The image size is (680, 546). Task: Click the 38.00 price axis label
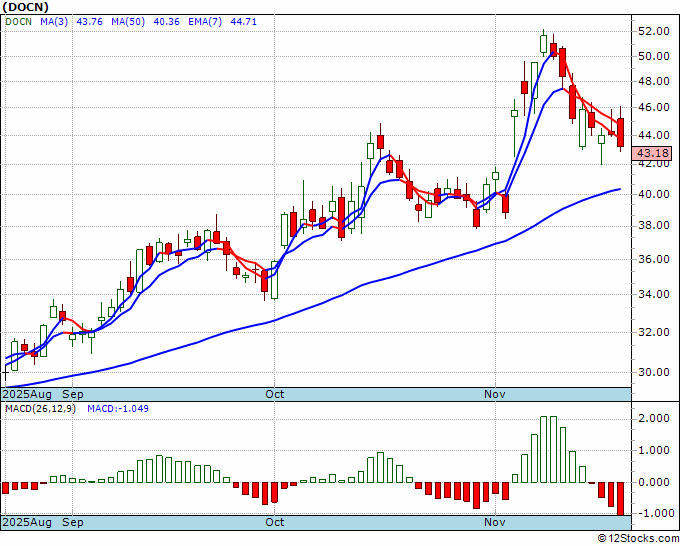pos(654,226)
